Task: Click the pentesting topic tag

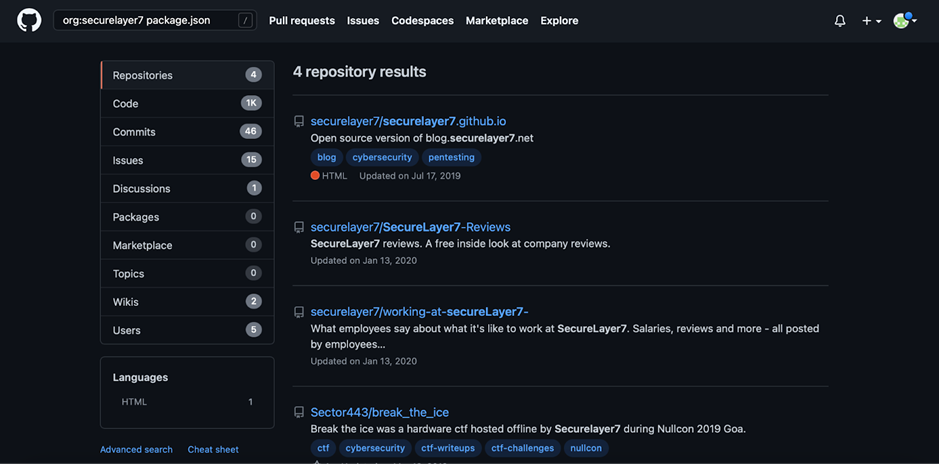Action: tap(452, 157)
